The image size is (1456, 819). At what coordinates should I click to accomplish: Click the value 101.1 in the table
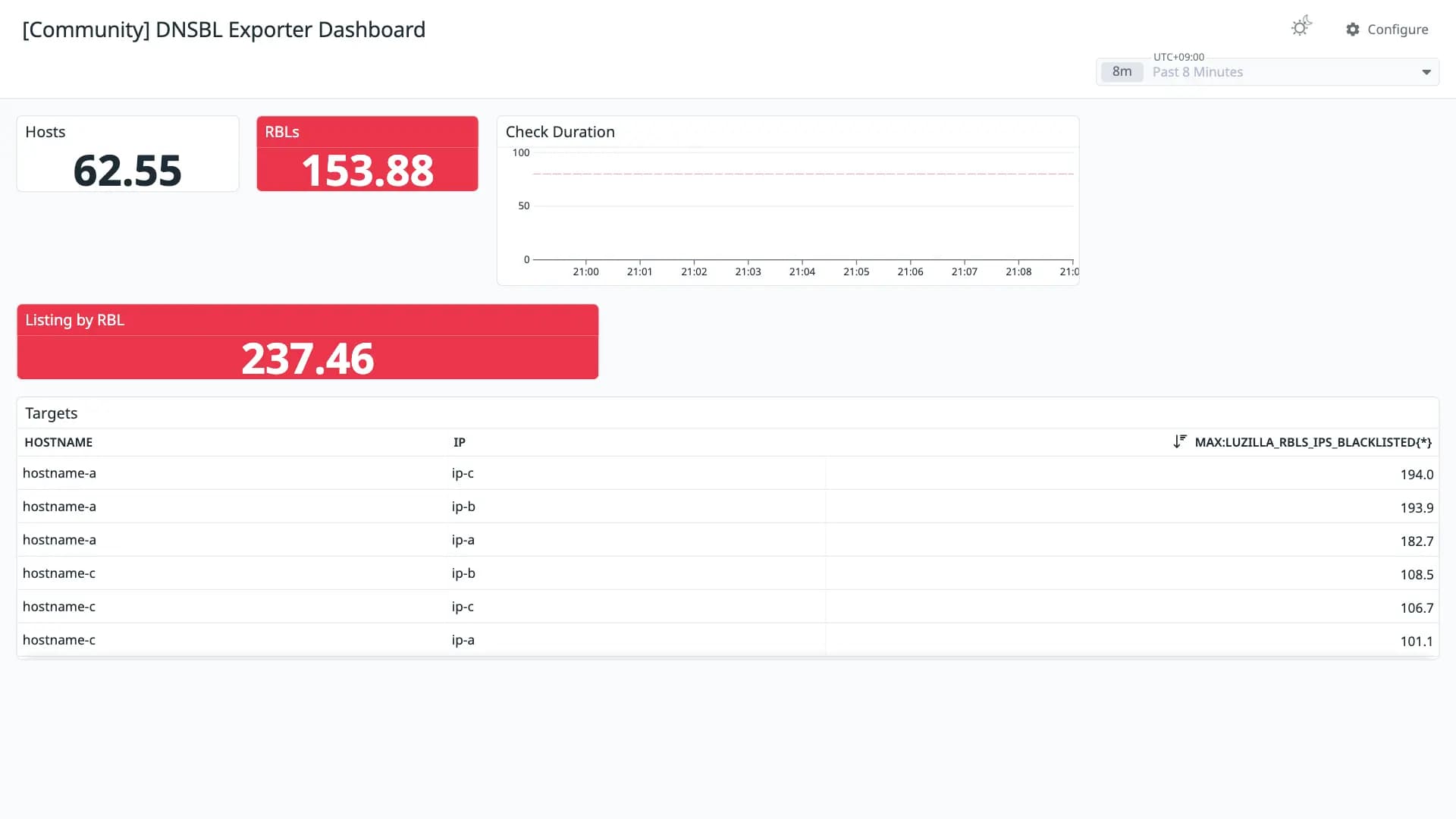[1417, 642]
